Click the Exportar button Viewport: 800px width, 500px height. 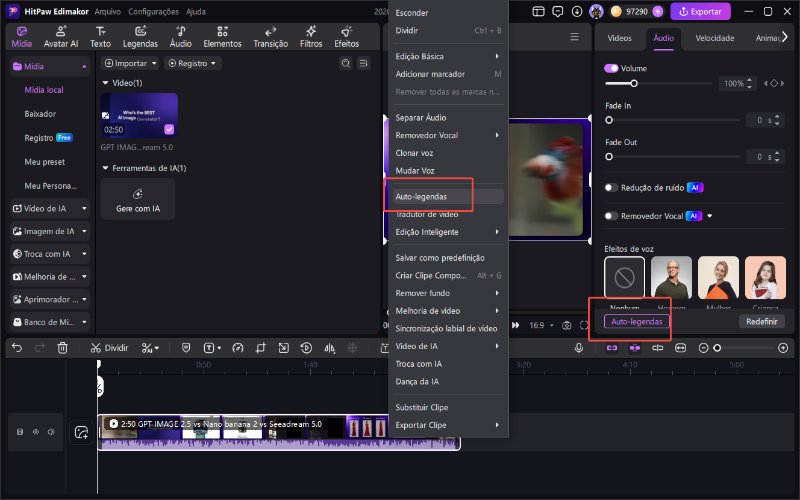pos(701,11)
